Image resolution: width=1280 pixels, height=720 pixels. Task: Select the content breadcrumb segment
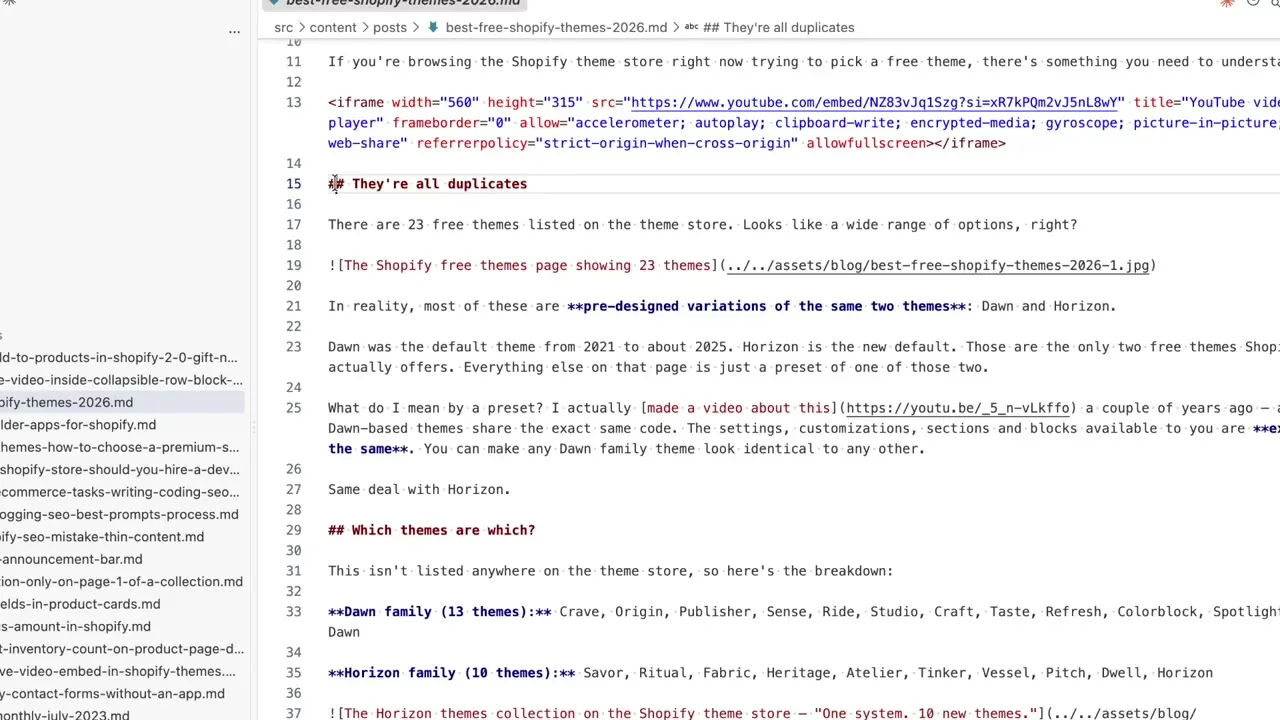pyautogui.click(x=333, y=27)
